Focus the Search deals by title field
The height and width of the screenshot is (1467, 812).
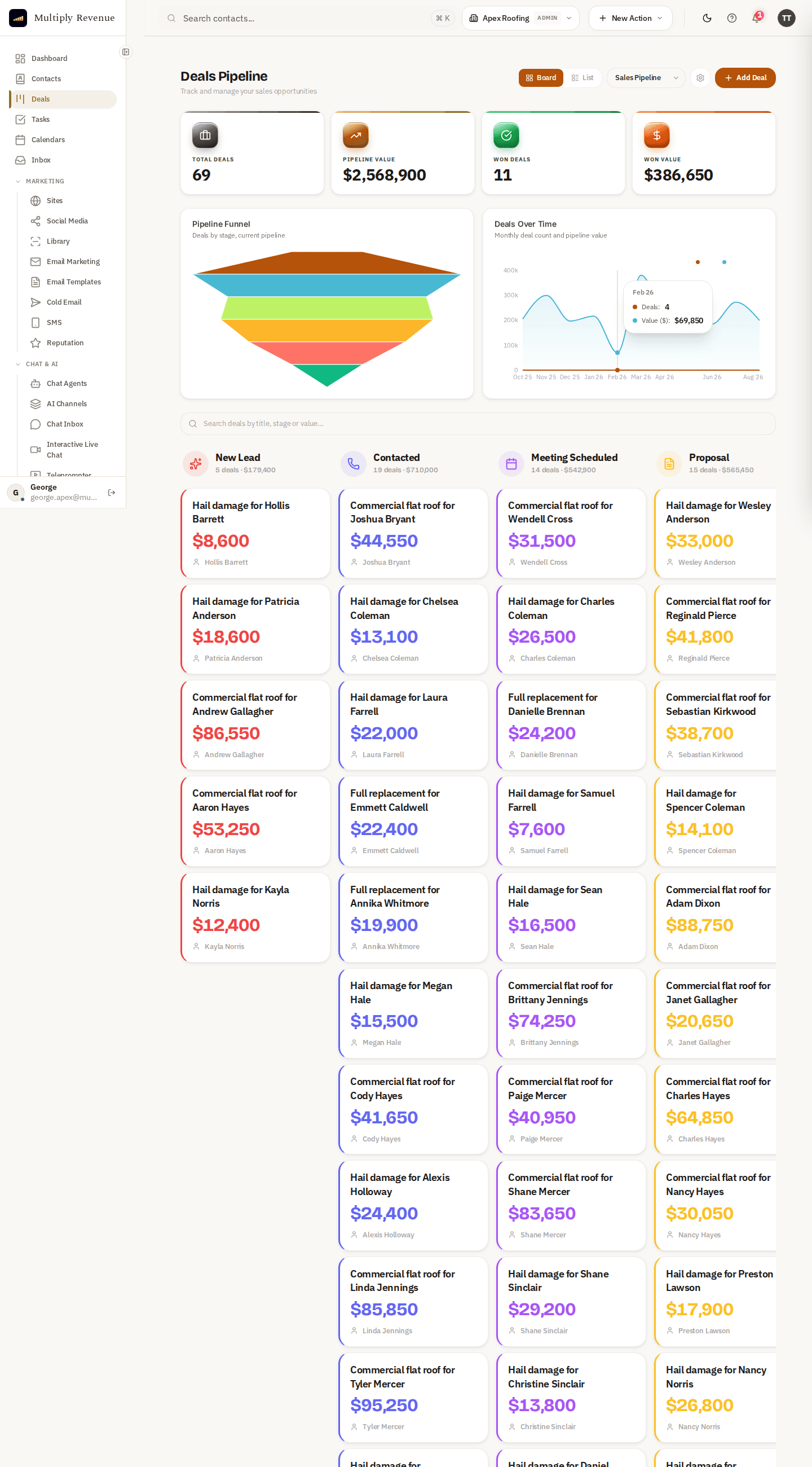478,424
